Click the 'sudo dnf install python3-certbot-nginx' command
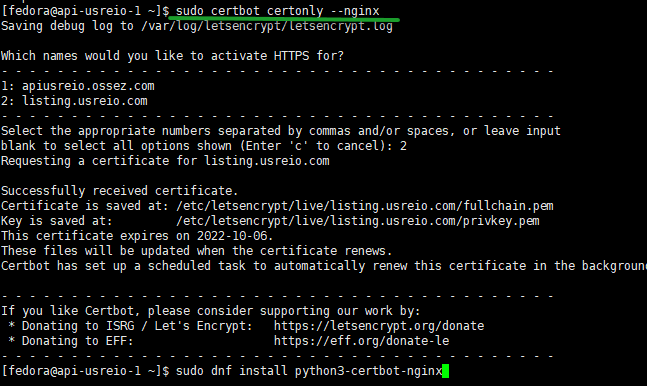647x386 pixels. (x=309, y=371)
